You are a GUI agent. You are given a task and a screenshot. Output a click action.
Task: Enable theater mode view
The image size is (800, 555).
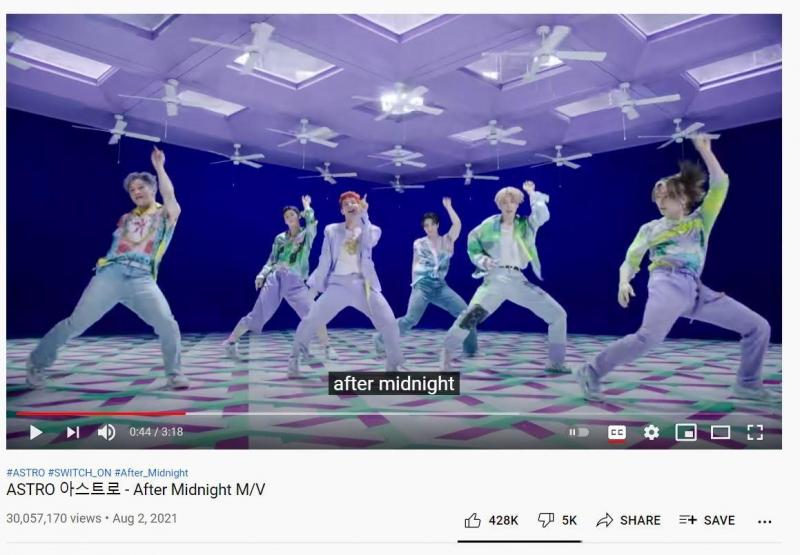[720, 433]
